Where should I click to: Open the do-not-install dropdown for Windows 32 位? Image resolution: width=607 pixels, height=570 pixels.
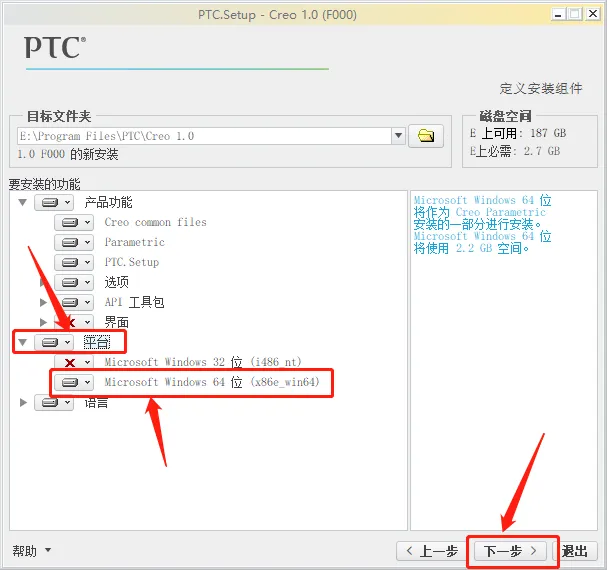[x=74, y=362]
